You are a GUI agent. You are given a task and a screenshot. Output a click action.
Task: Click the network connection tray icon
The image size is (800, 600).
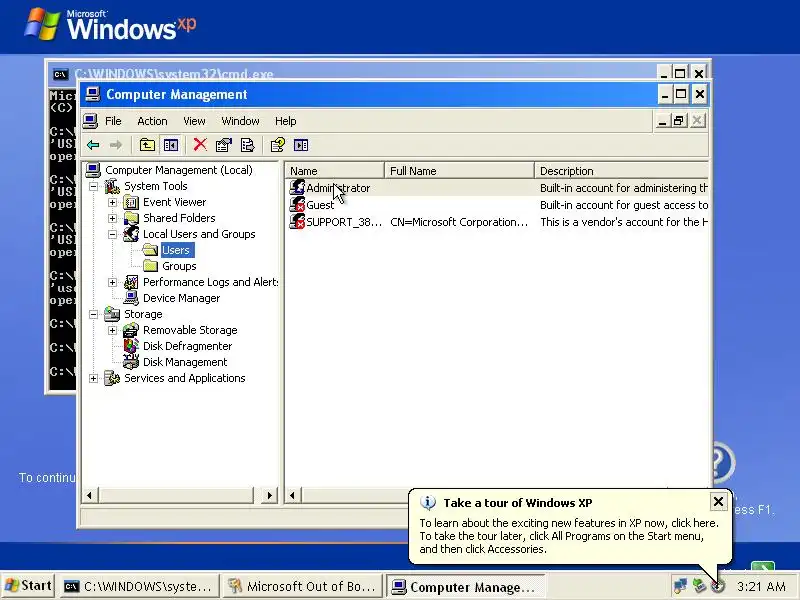click(x=680, y=586)
